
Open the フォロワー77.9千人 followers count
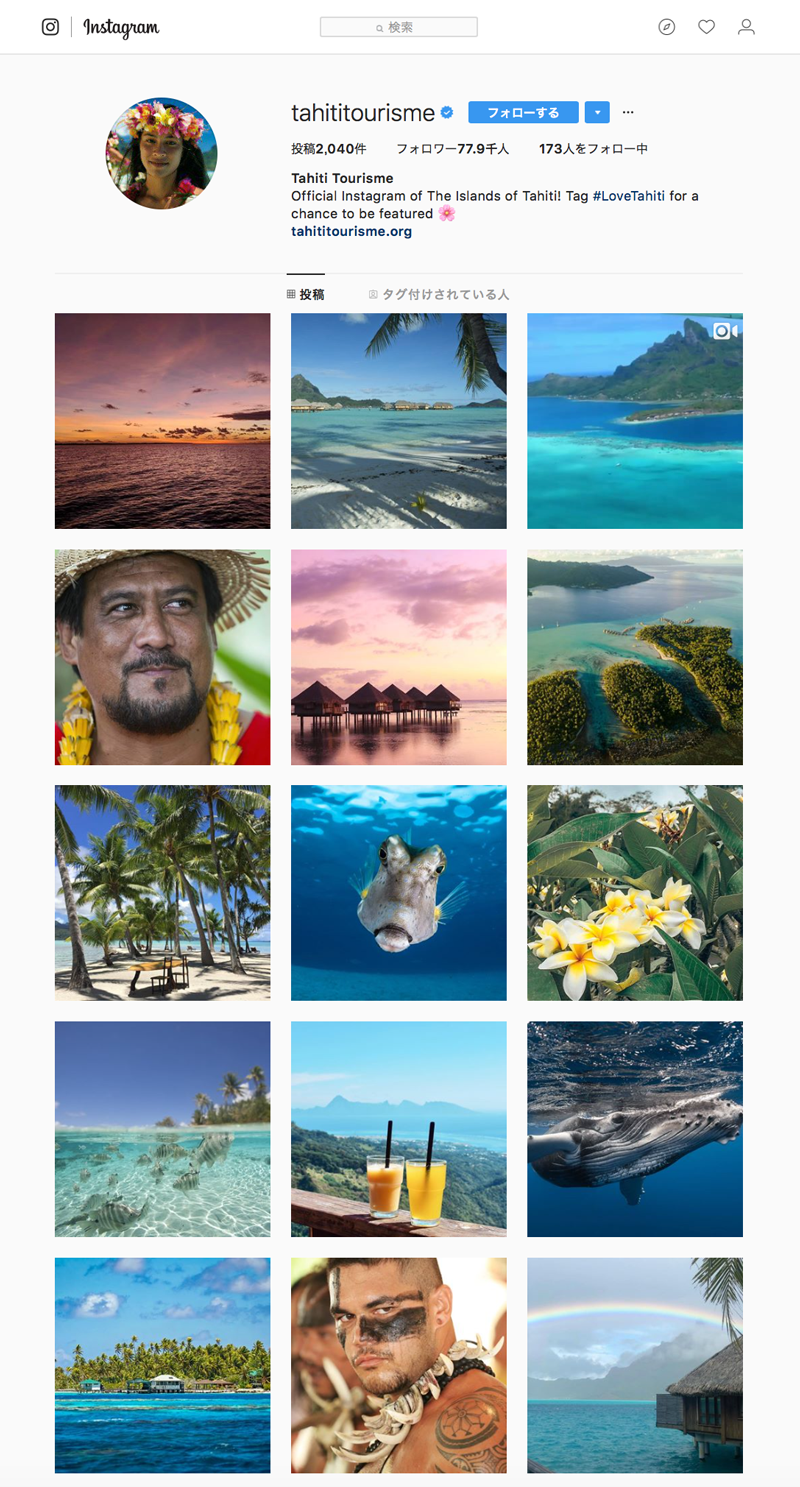(452, 149)
